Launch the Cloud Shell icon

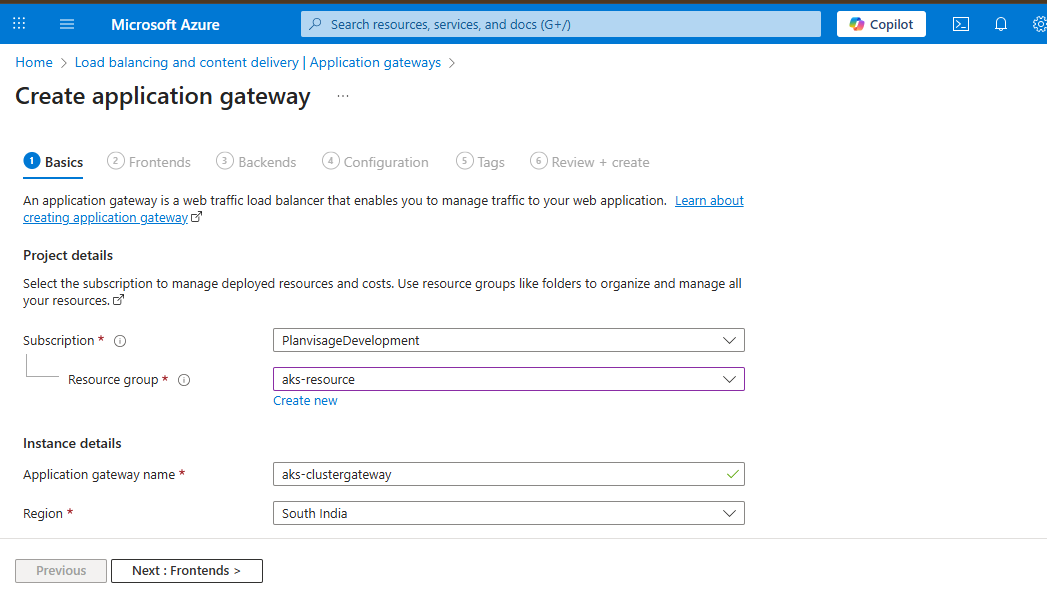point(960,23)
